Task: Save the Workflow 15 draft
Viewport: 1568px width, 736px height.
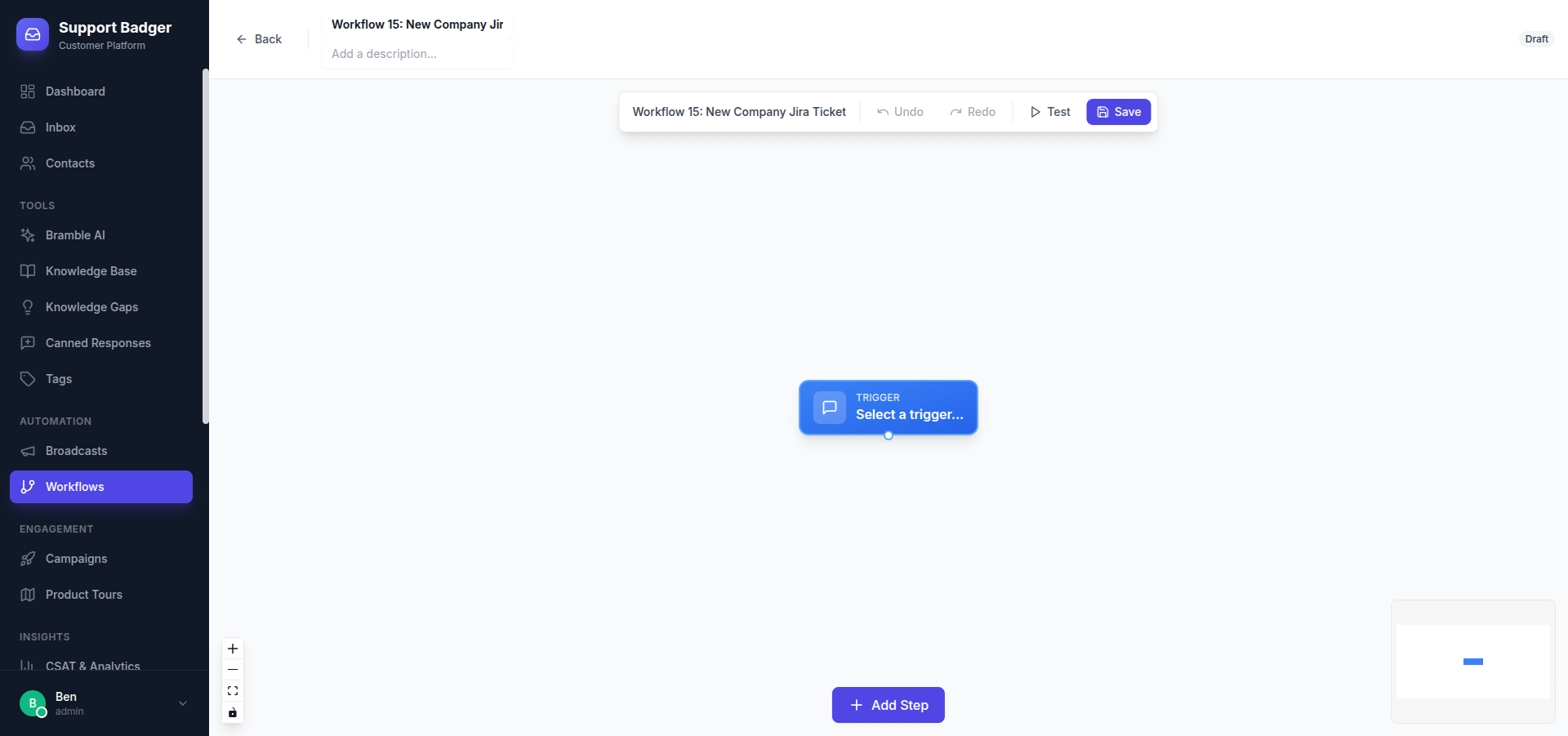Action: [x=1118, y=112]
